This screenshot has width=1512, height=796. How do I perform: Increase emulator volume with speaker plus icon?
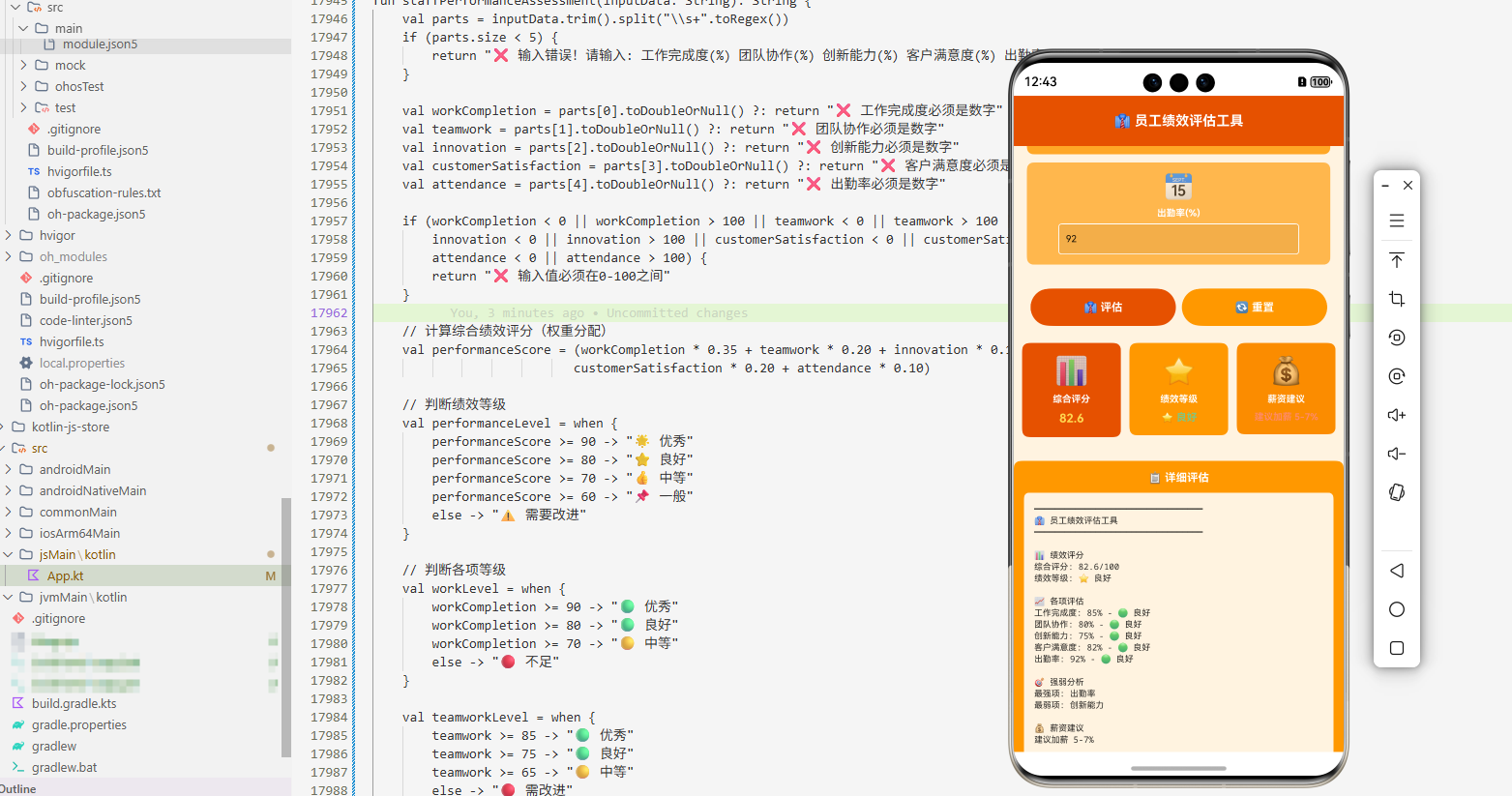[x=1396, y=415]
